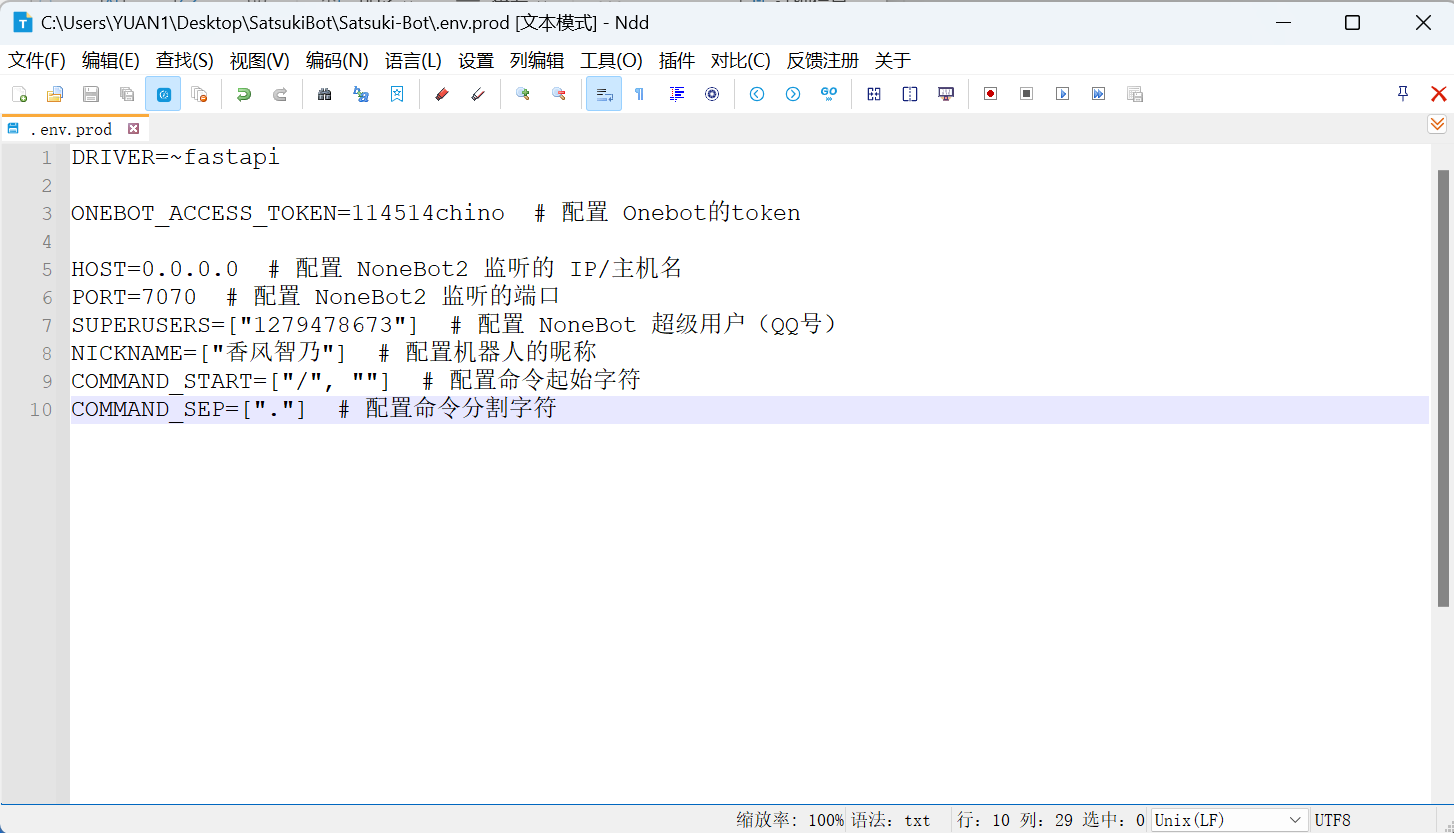
Task: Open the 关于 menu
Action: click(893, 60)
